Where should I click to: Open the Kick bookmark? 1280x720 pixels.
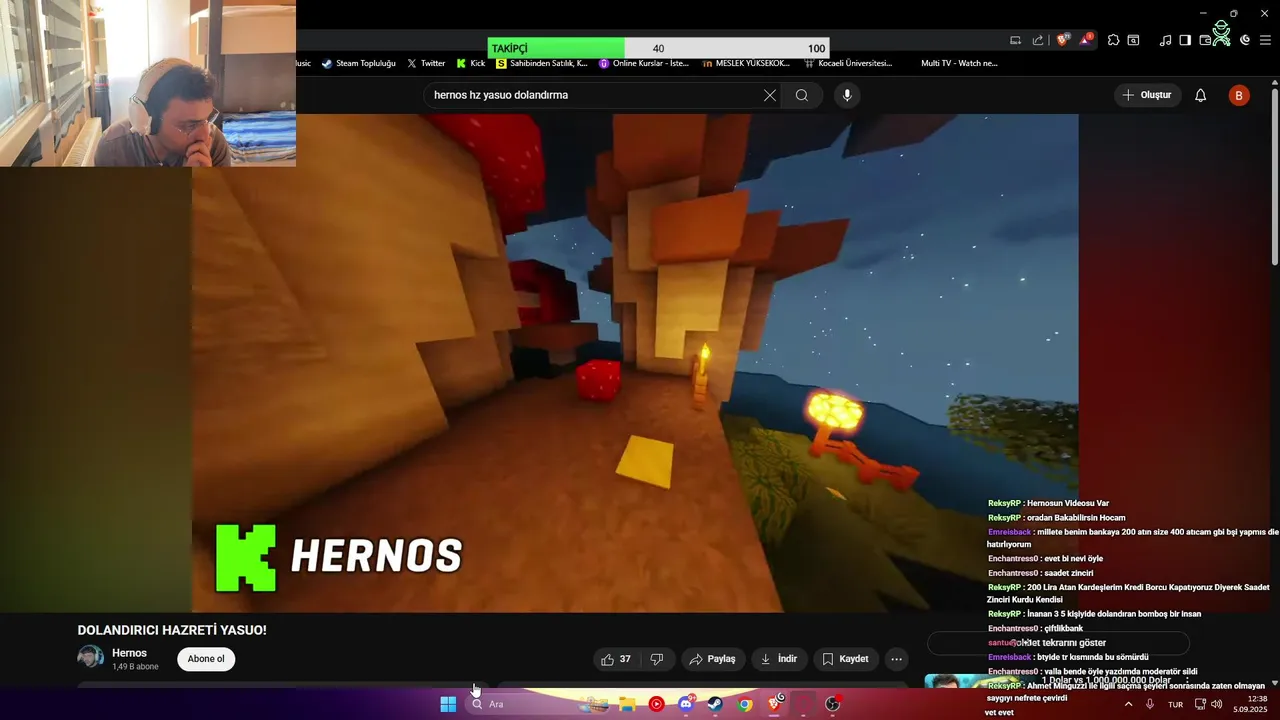pos(471,63)
